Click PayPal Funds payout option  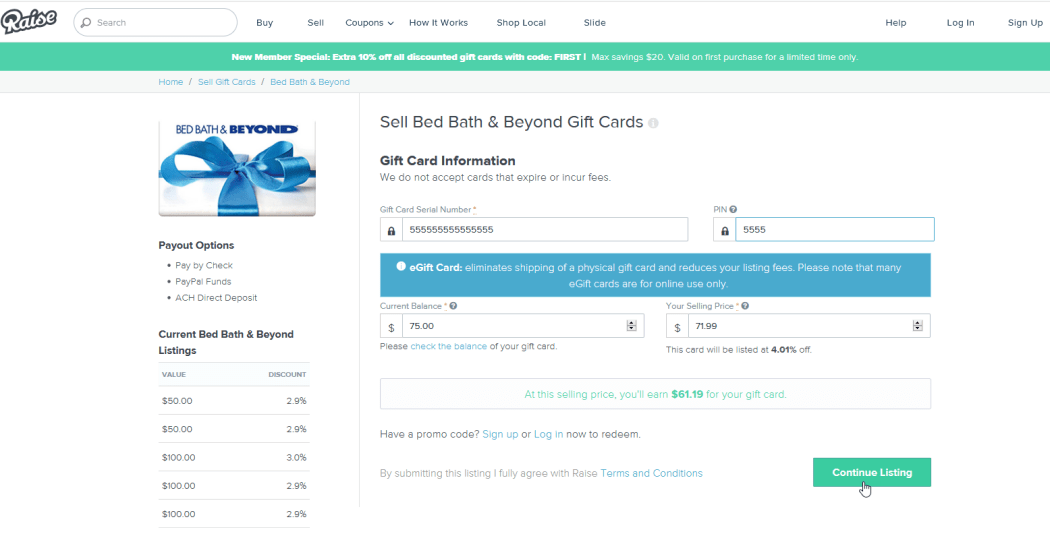(x=204, y=281)
